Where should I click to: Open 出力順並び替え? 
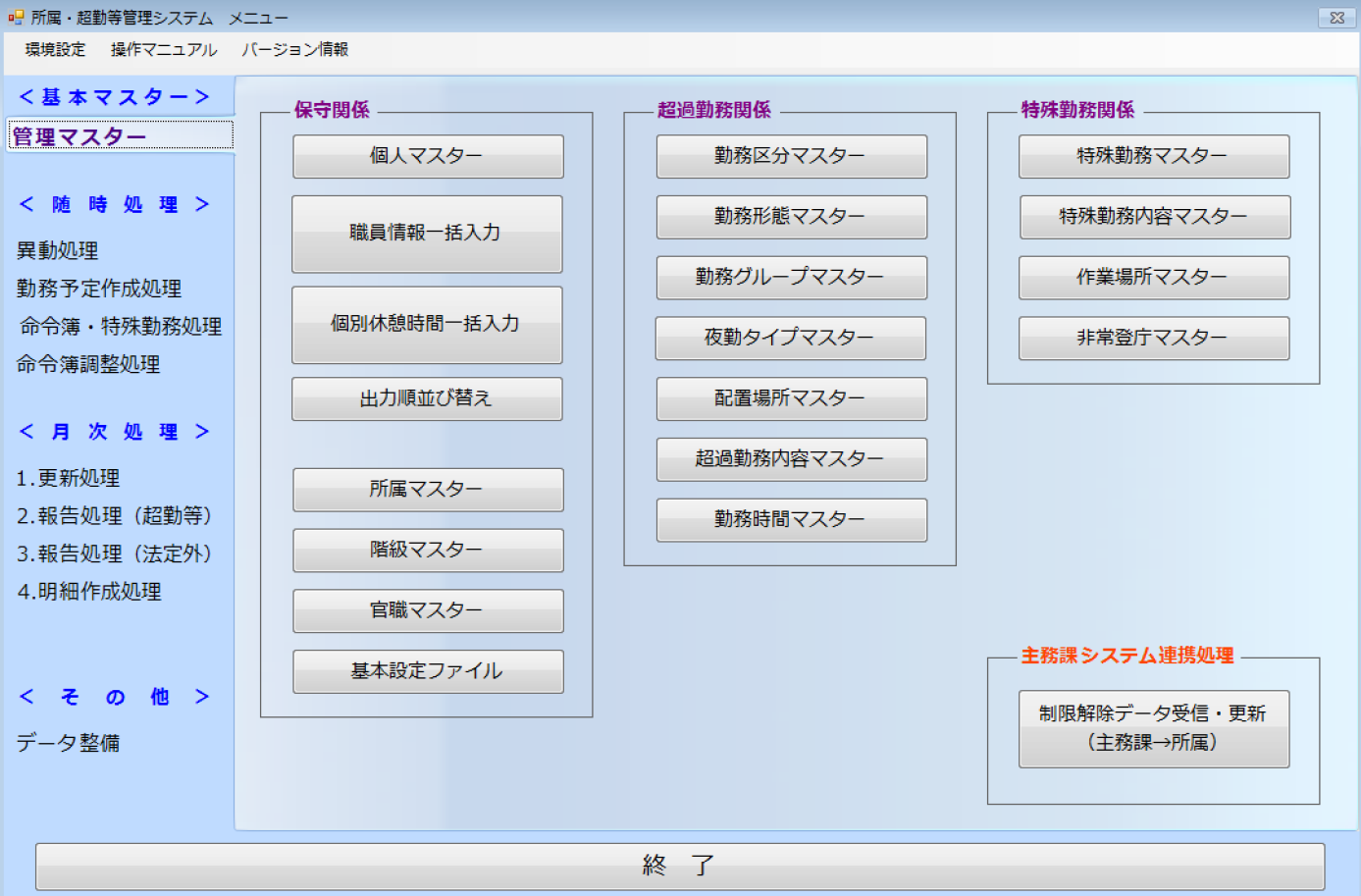(428, 398)
